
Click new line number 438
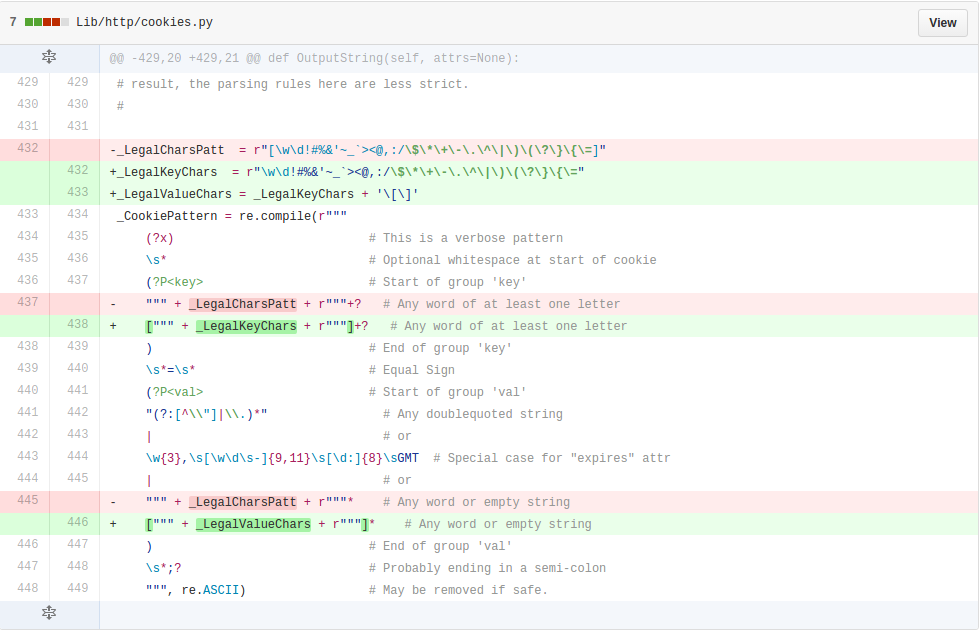coord(78,324)
